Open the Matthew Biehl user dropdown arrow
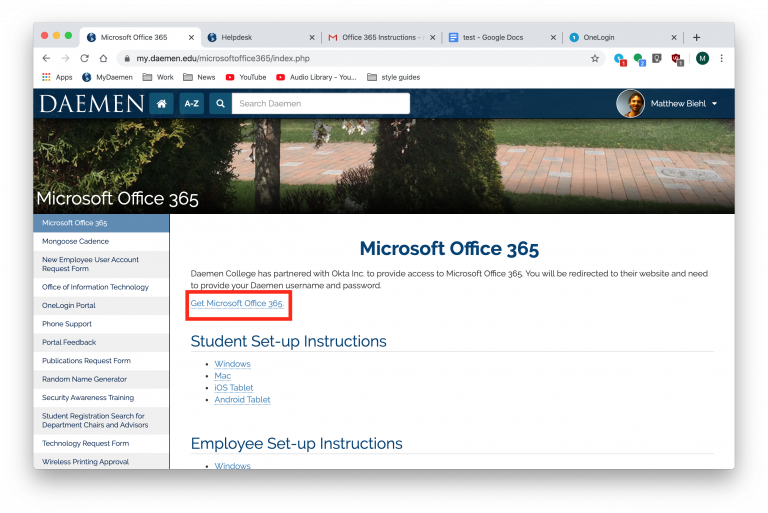The width and height of the screenshot is (768, 513). pos(715,104)
